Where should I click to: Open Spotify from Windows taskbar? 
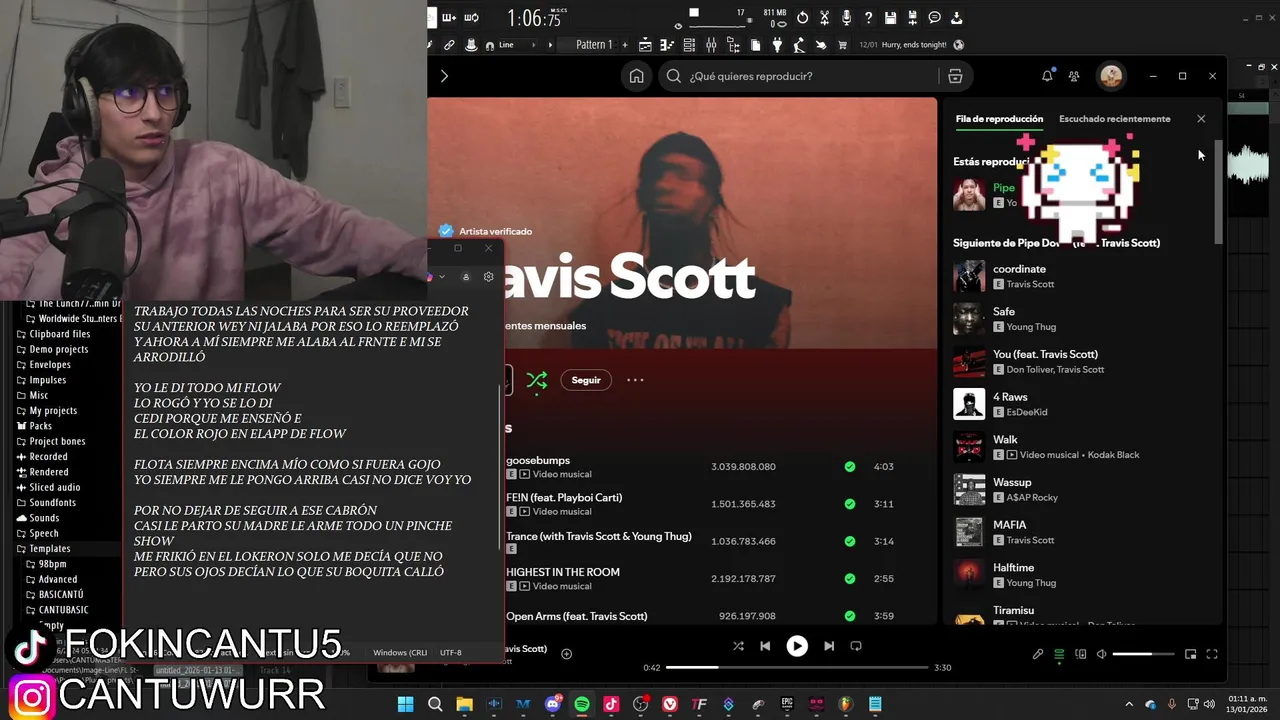point(582,704)
